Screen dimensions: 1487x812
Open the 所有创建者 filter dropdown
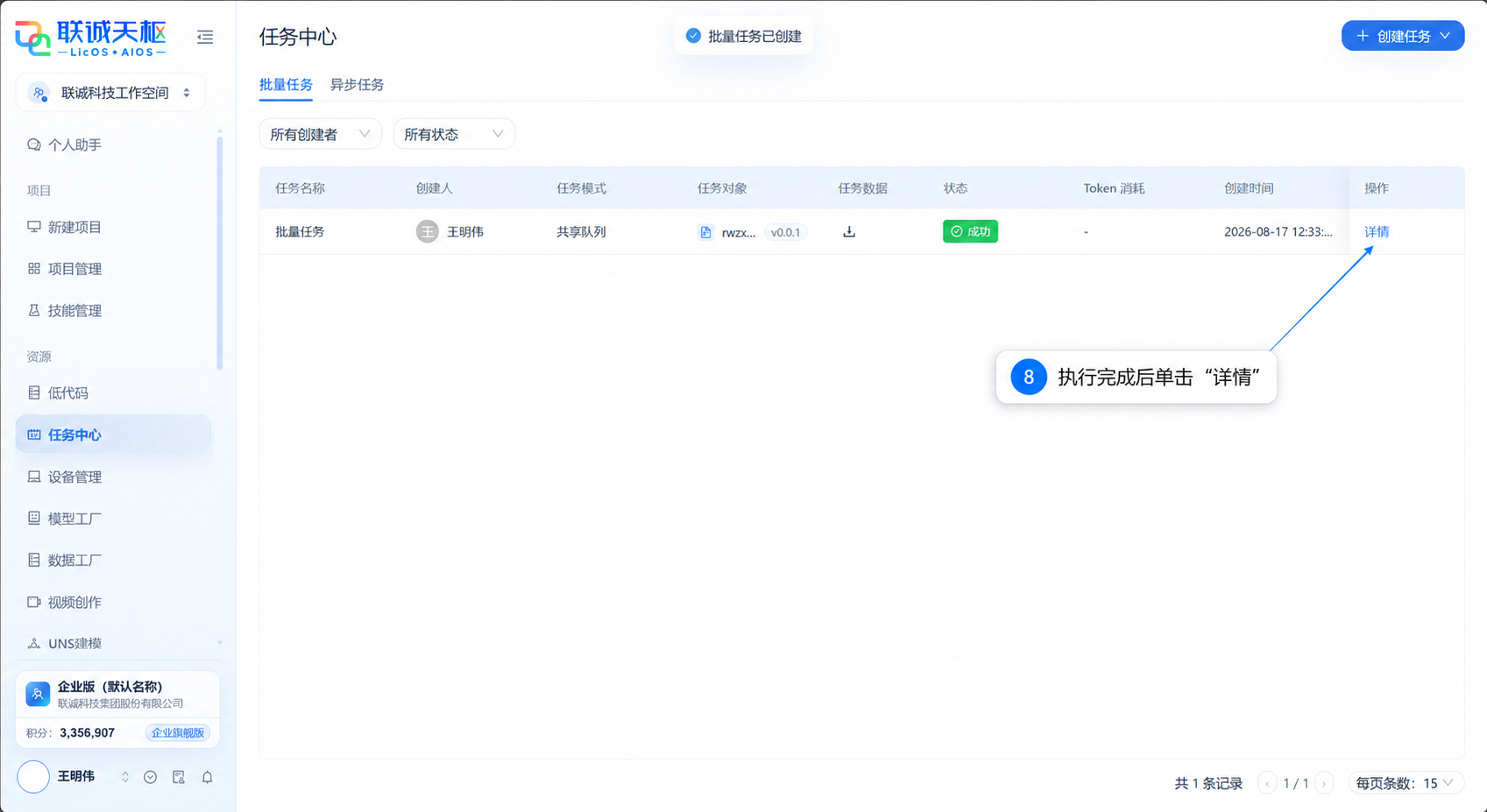pyautogui.click(x=320, y=134)
